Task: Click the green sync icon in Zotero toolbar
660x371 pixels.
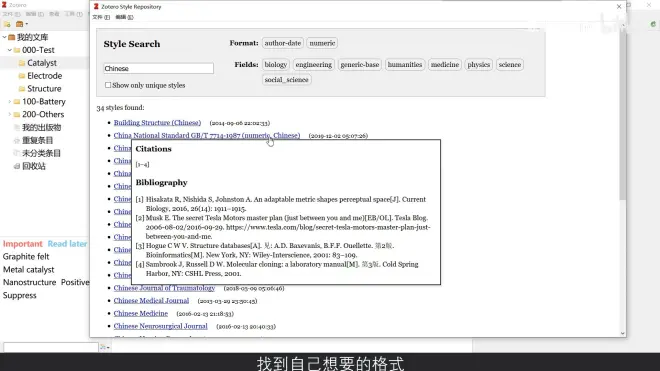Action: pyautogui.click(x=653, y=24)
